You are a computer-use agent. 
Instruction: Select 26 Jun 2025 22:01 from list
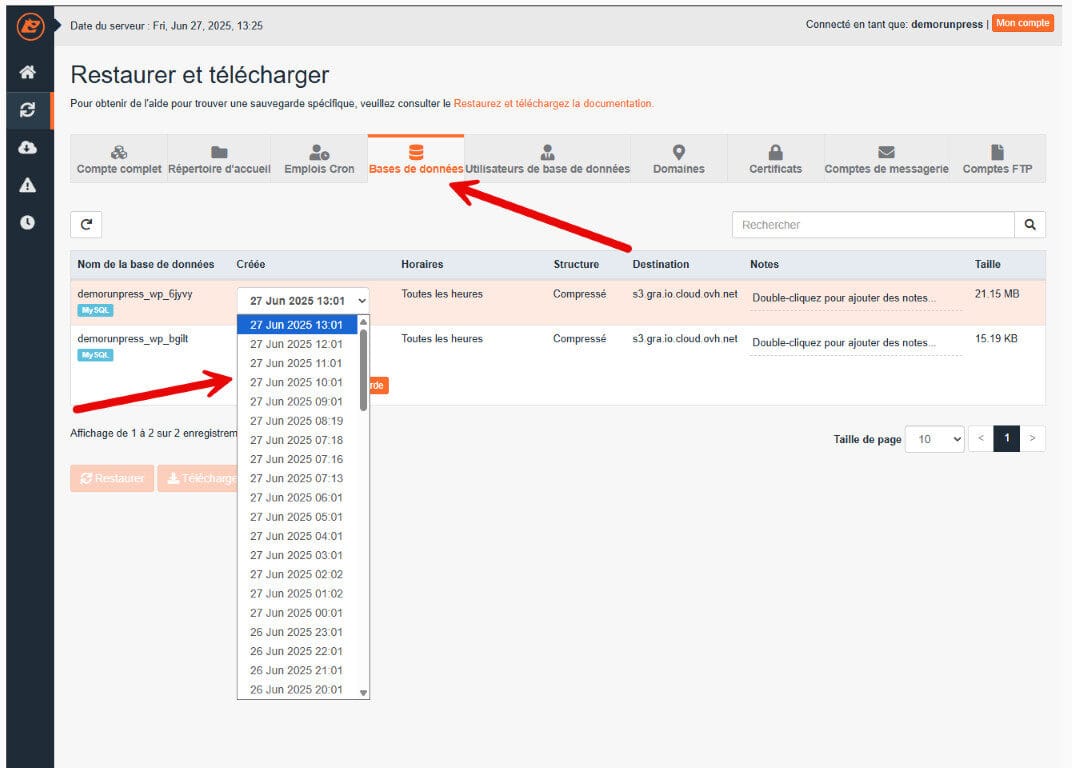[x=296, y=651]
